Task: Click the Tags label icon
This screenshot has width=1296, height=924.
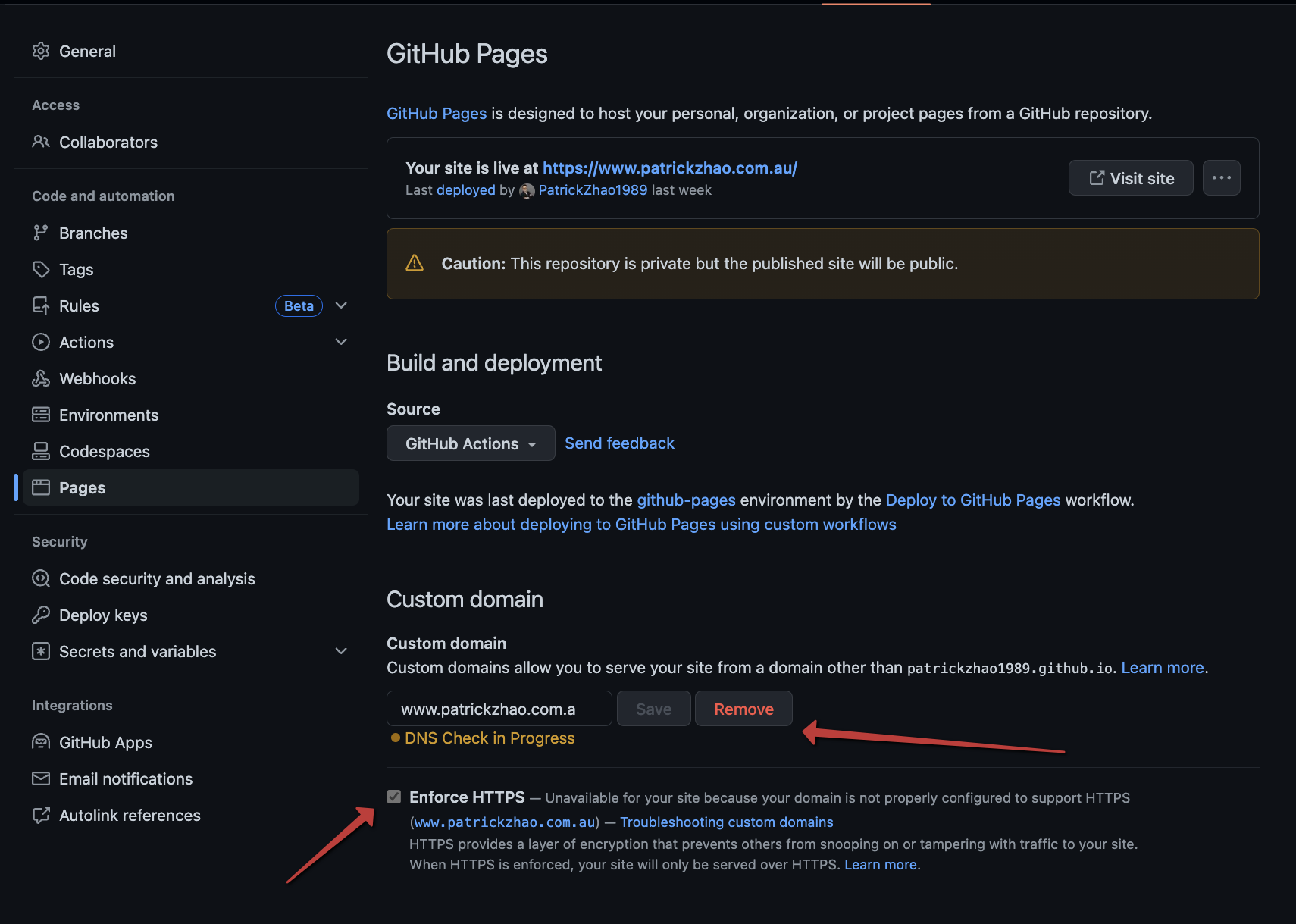Action: [41, 269]
